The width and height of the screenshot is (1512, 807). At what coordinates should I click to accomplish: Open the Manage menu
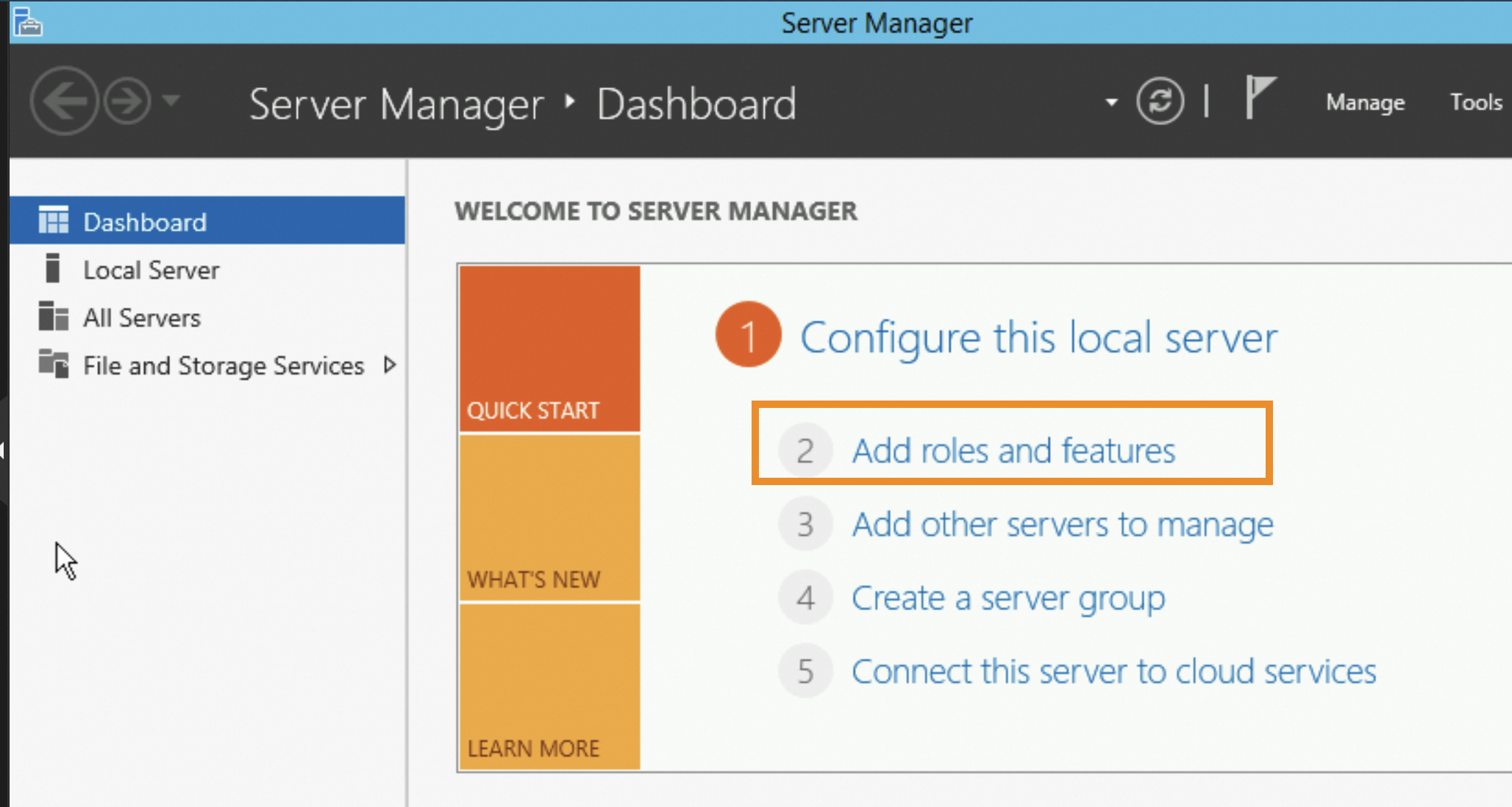[1365, 102]
